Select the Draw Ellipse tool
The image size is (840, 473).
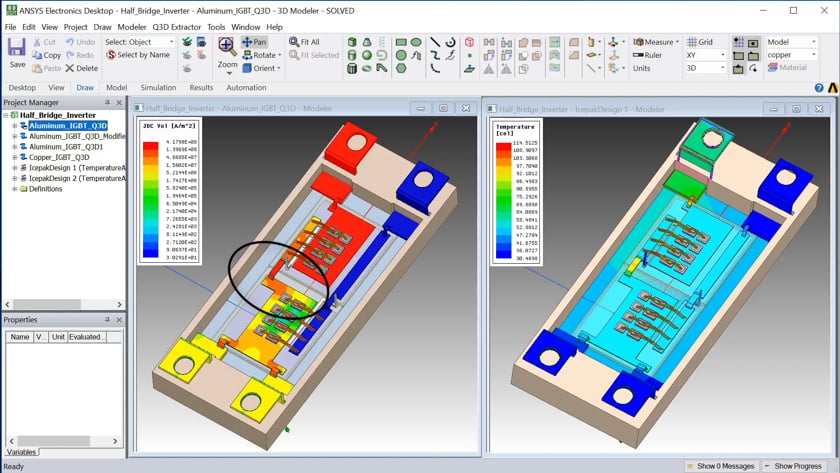pos(416,42)
